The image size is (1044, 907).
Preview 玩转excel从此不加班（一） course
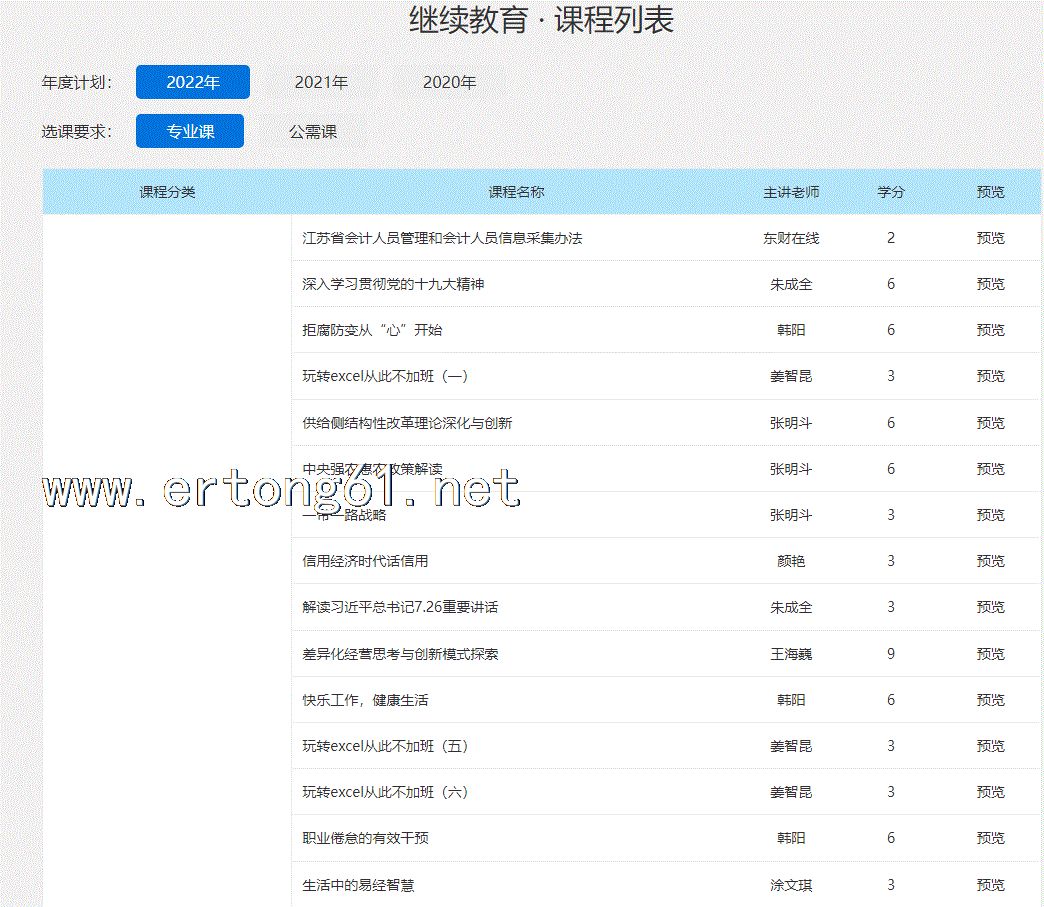click(990, 376)
